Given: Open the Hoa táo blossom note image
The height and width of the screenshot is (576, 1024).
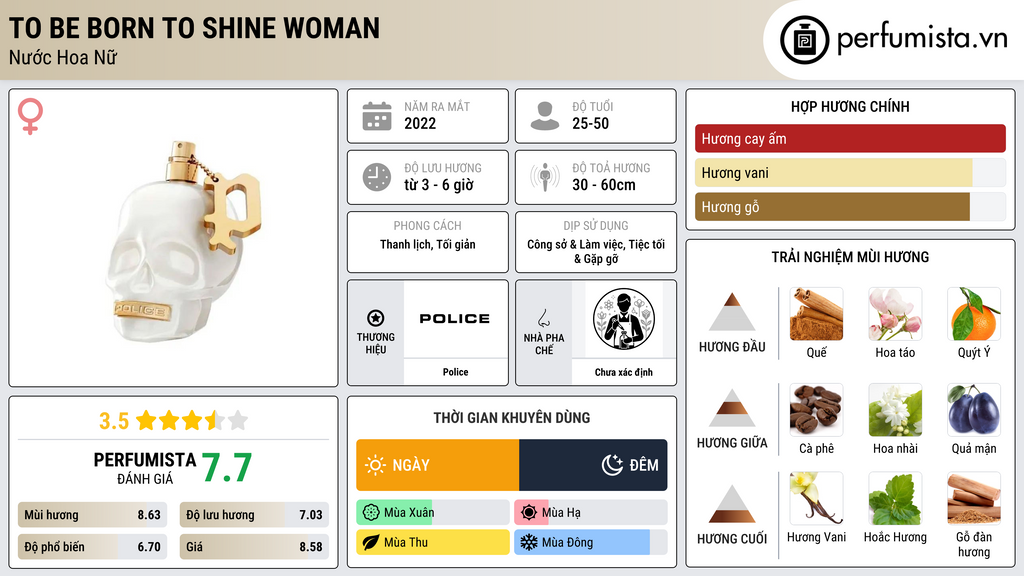Looking at the screenshot, I should tap(895, 314).
